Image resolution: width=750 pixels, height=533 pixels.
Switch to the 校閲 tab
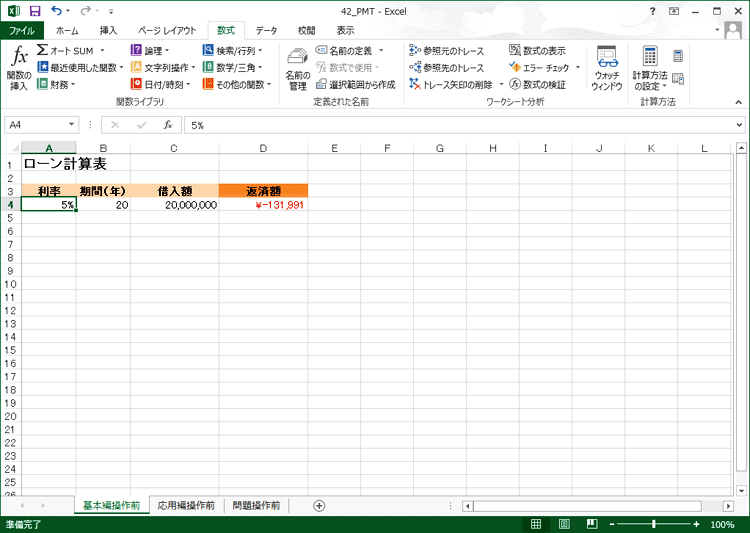[x=306, y=31]
